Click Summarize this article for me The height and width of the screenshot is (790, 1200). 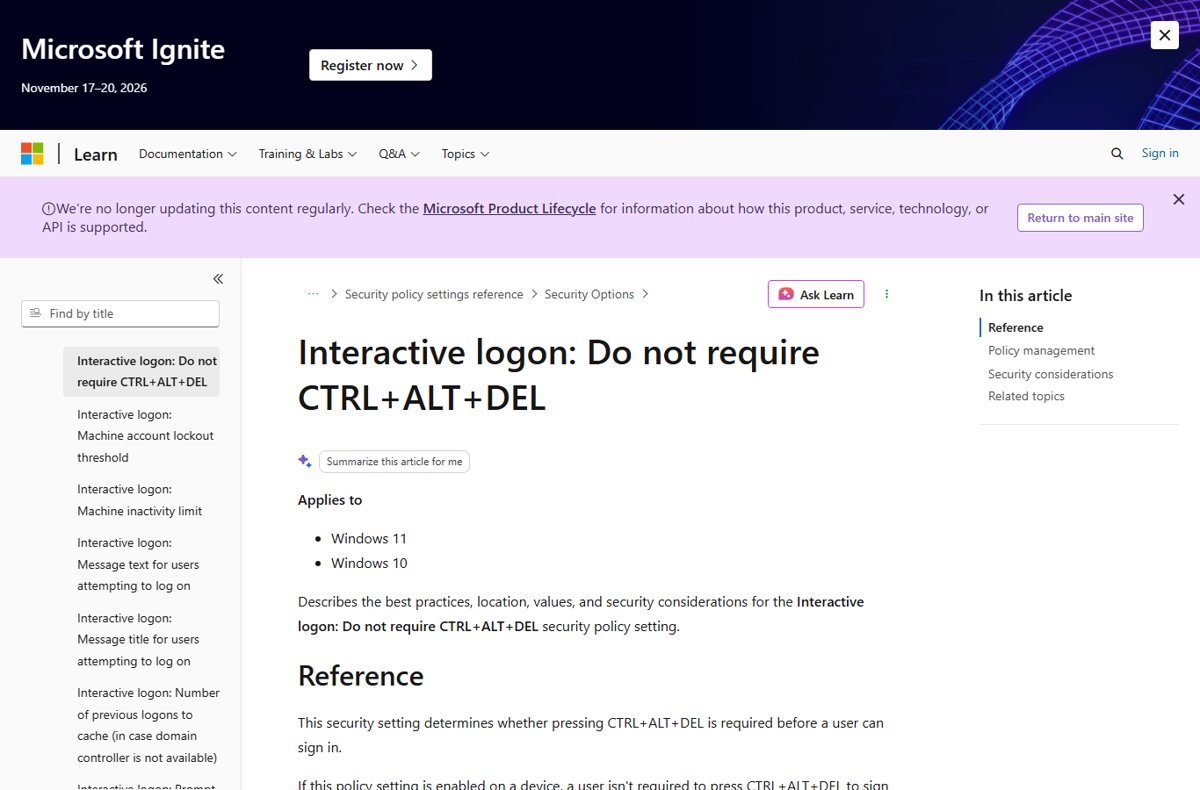tap(394, 461)
